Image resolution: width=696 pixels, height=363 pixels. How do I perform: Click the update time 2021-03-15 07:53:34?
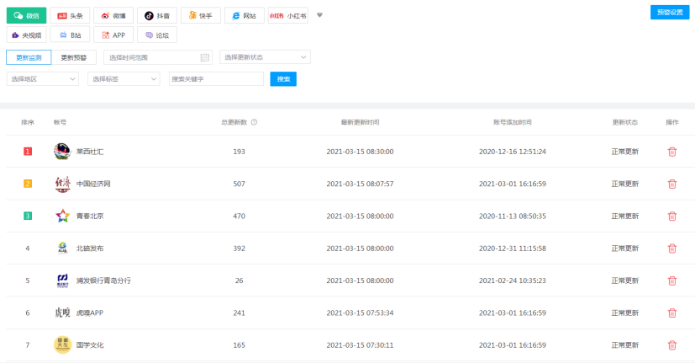(360, 313)
